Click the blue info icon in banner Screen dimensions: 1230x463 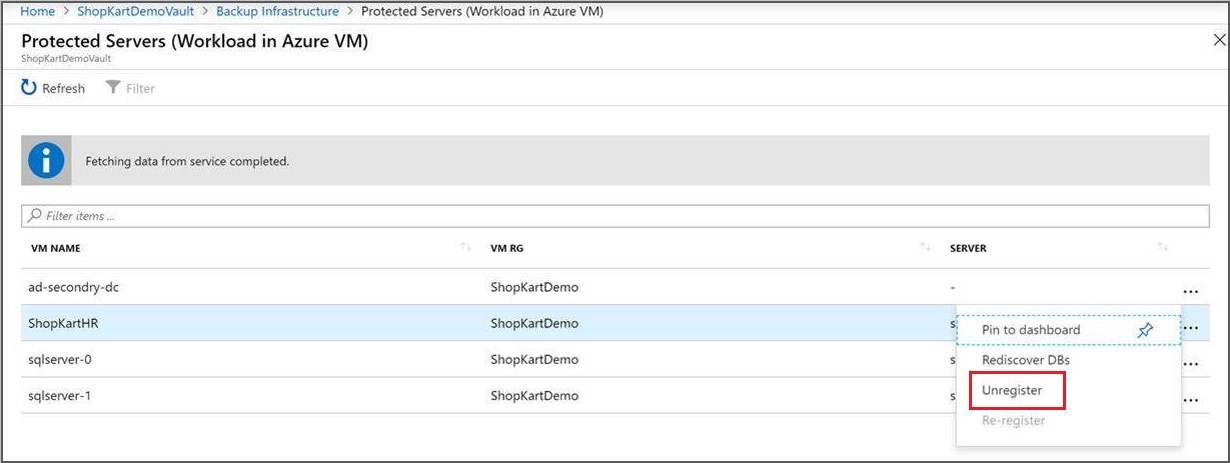point(47,160)
